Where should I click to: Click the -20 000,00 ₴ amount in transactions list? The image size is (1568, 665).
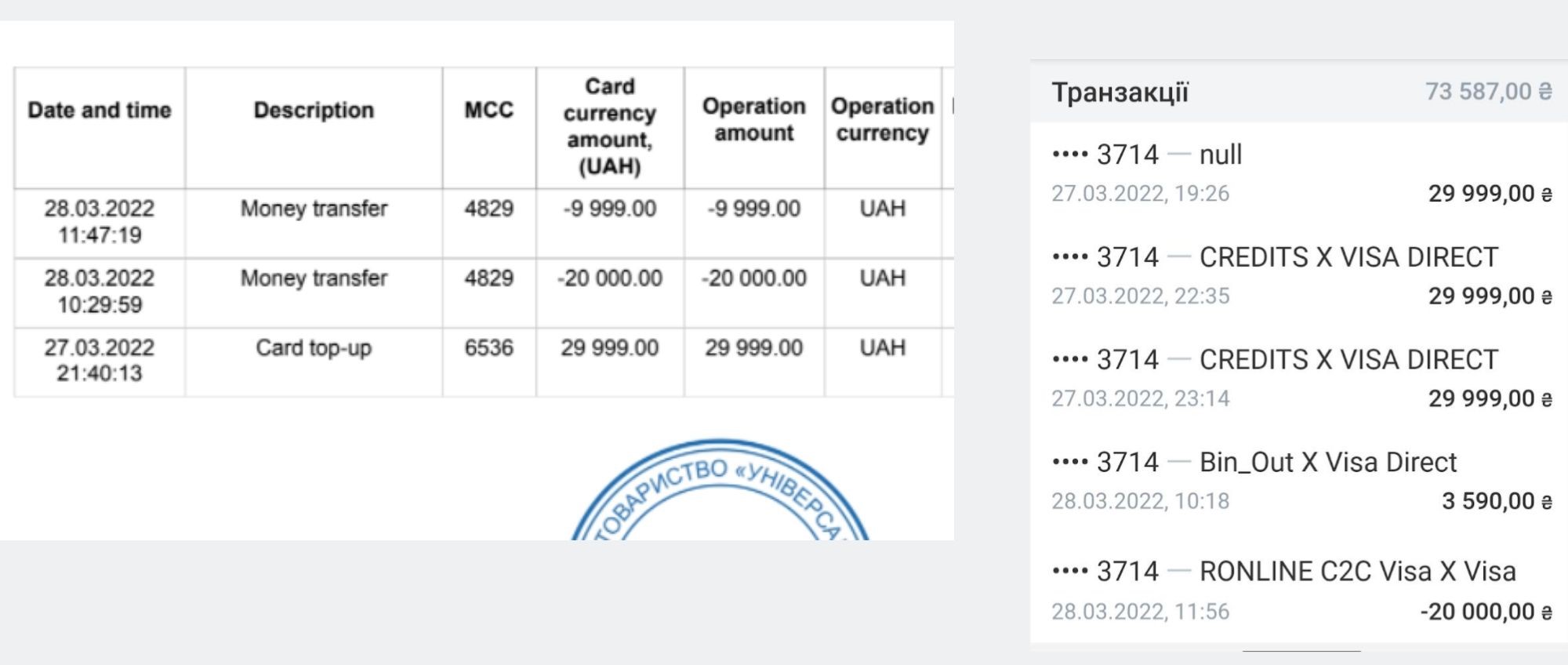tap(1486, 612)
